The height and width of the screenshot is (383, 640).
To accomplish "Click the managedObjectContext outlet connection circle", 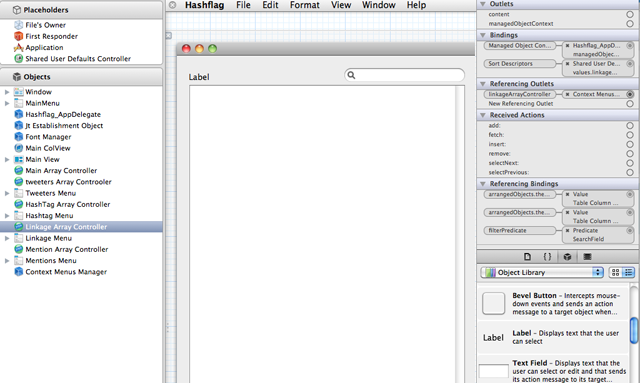I will click(630, 24).
